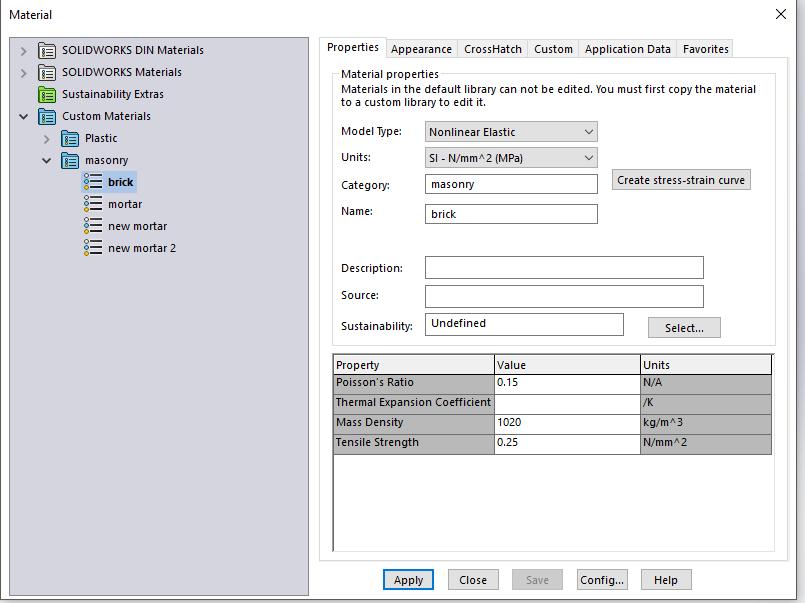Open the Units dropdown
This screenshot has width=805, height=603.
tap(589, 158)
